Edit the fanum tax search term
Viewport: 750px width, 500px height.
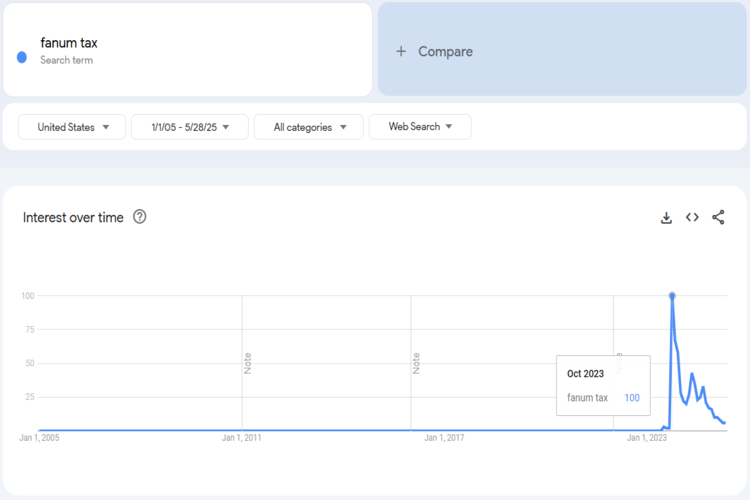(x=69, y=43)
